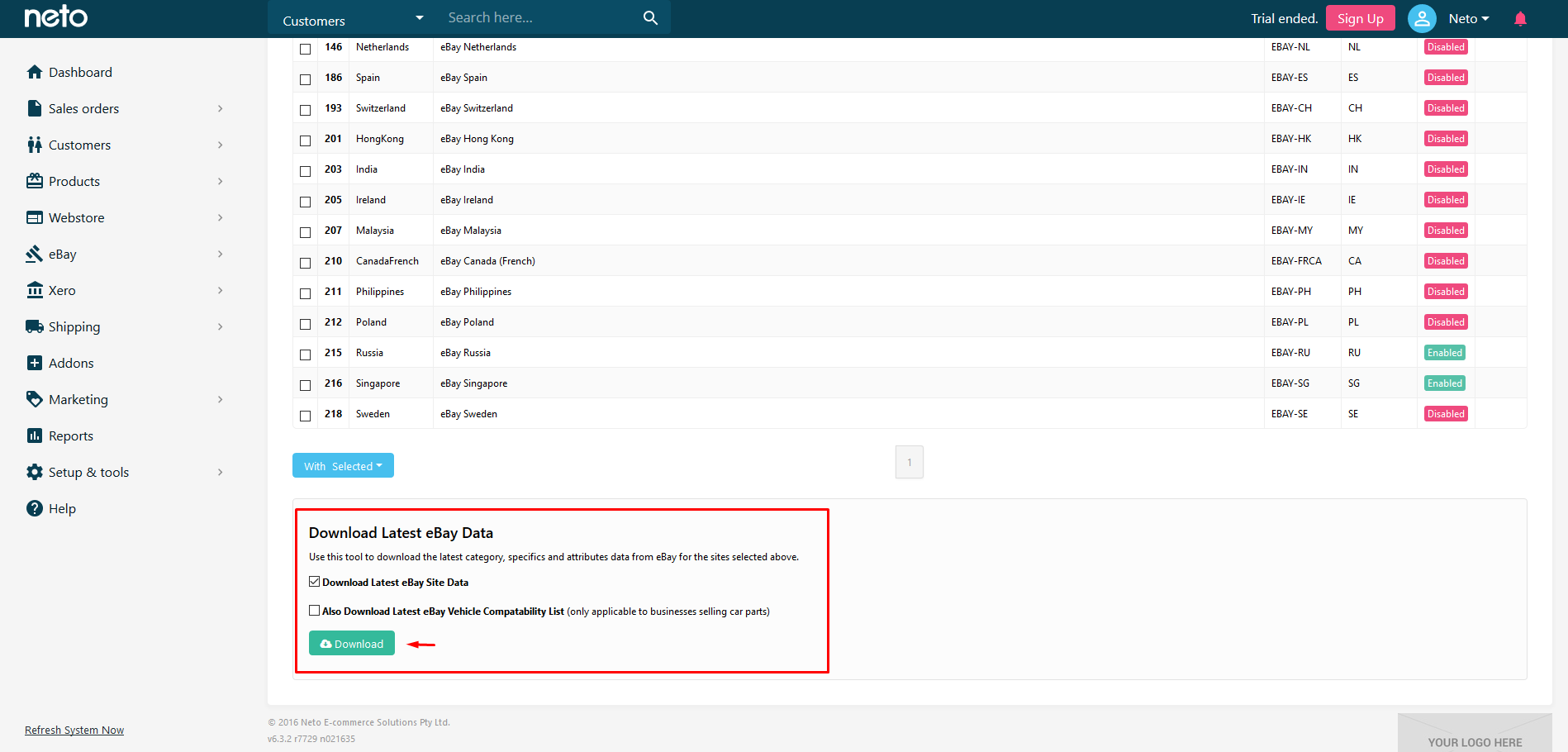Click Refresh System Now link

pos(74,730)
